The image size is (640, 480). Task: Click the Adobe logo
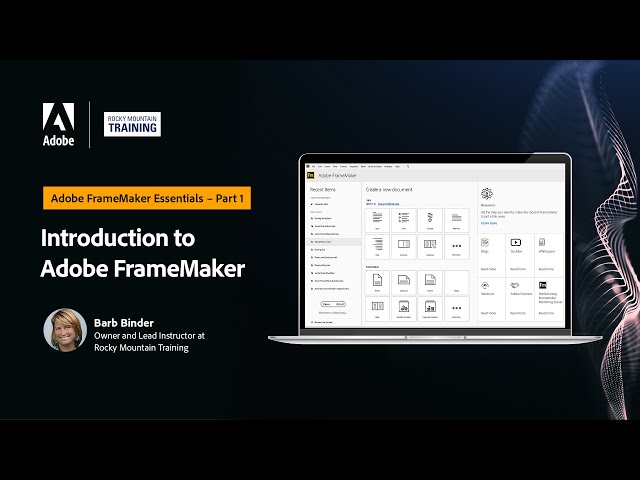pyautogui.click(x=58, y=124)
